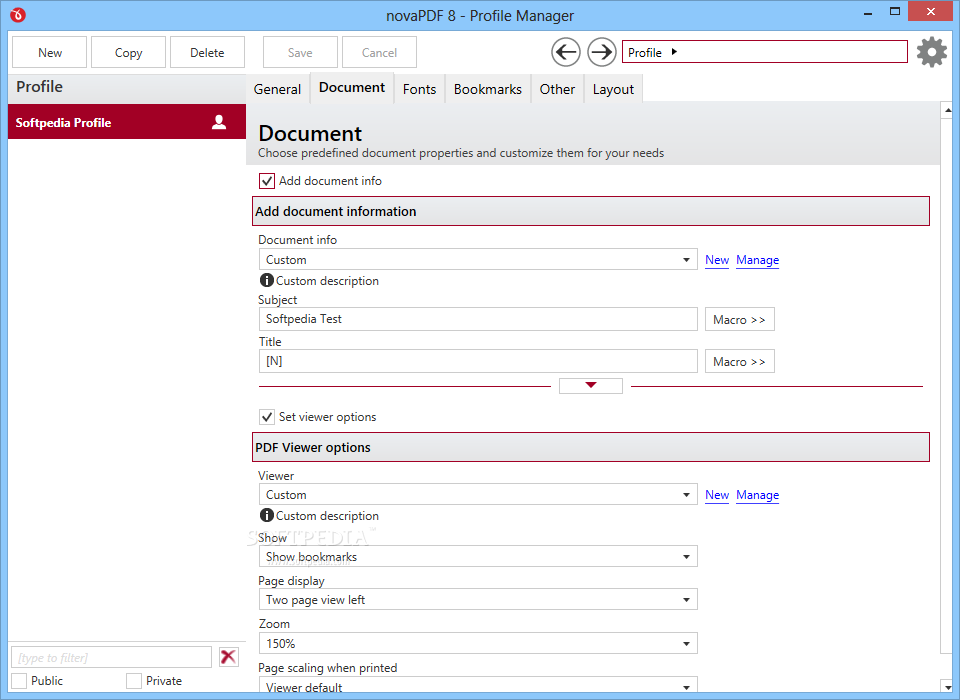Click New link beside Viewer

click(x=717, y=495)
